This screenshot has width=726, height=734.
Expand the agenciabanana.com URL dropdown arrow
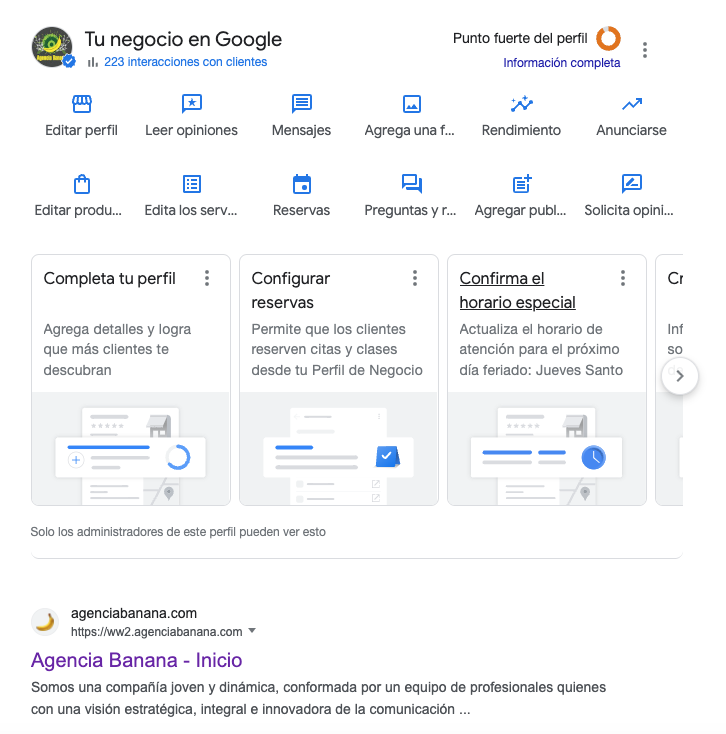252,631
